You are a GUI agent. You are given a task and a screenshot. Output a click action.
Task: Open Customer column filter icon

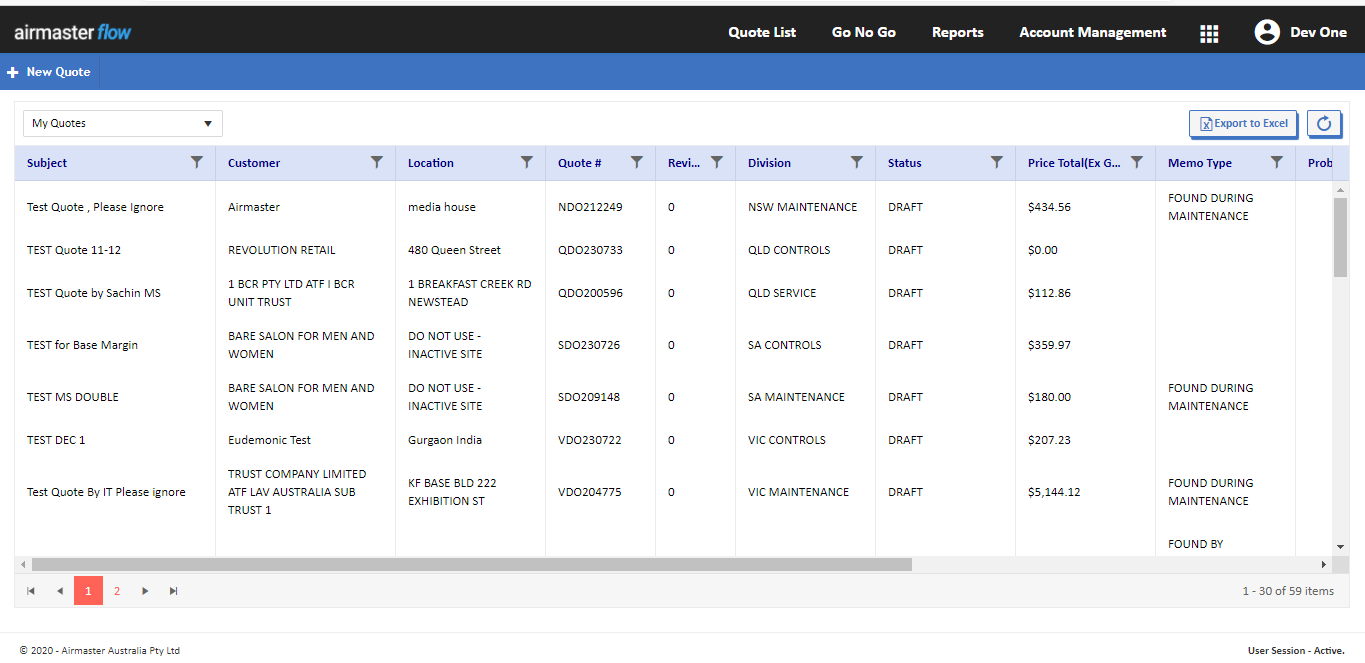click(377, 162)
